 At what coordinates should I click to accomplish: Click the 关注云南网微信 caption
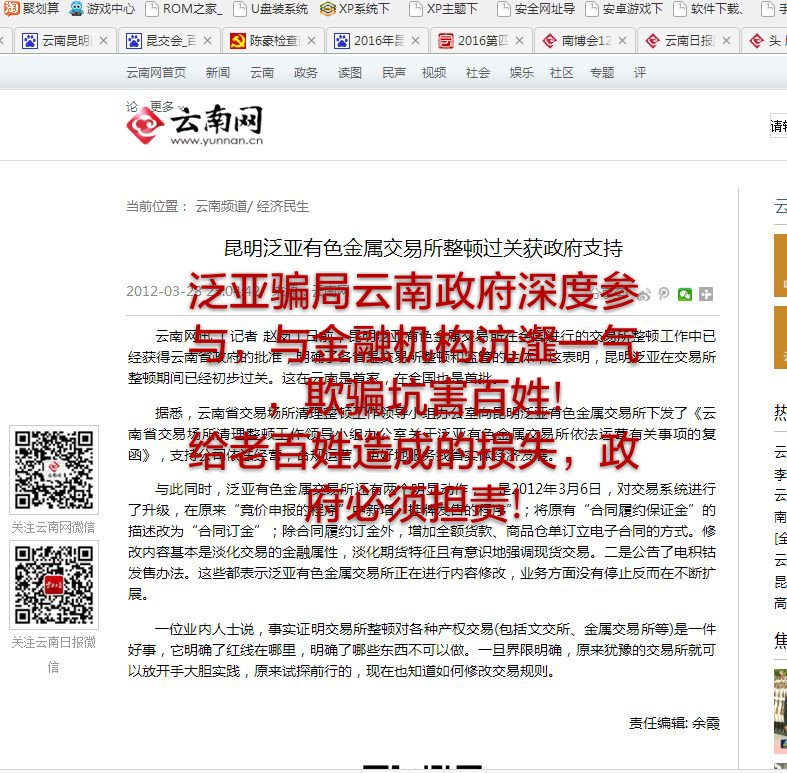53,527
